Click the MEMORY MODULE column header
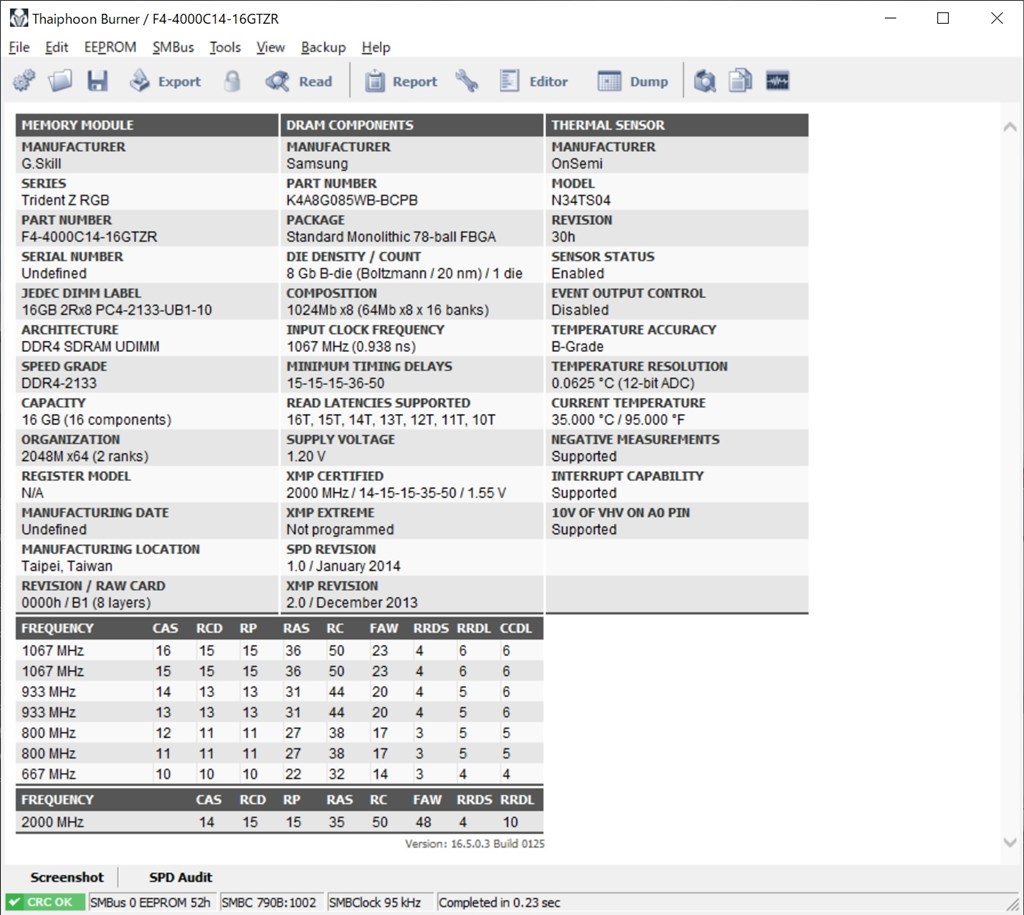Screen dimensions: 1024x915 (146, 125)
